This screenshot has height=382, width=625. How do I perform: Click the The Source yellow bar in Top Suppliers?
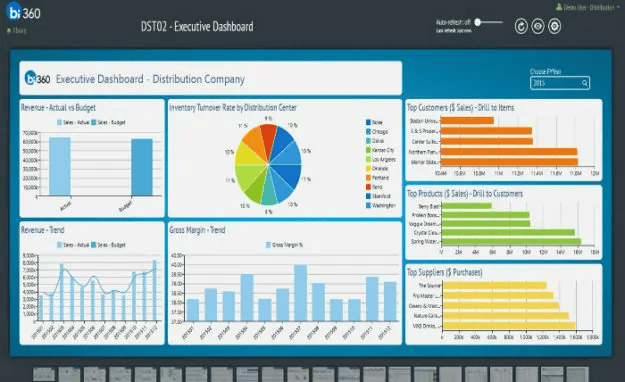[495, 286]
